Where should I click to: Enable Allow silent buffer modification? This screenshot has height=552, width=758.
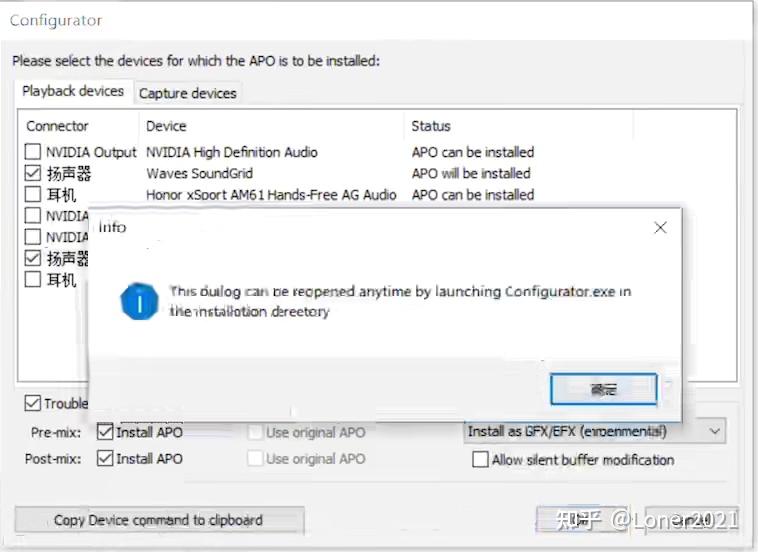tap(481, 460)
